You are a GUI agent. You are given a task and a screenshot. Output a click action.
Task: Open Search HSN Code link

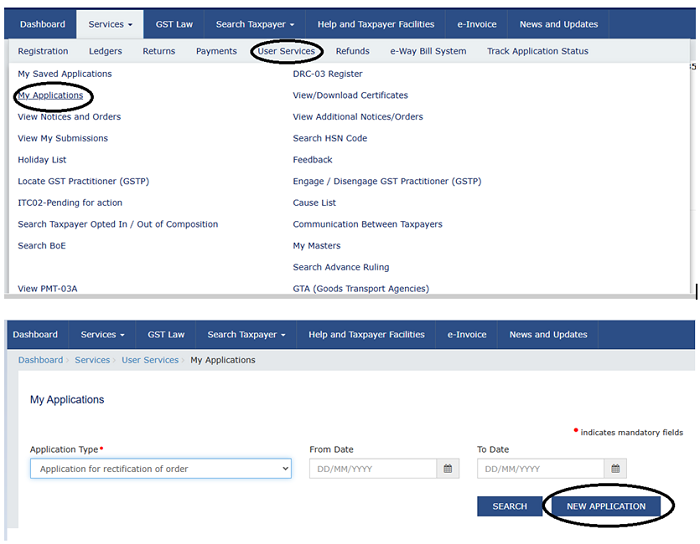[x=329, y=139]
